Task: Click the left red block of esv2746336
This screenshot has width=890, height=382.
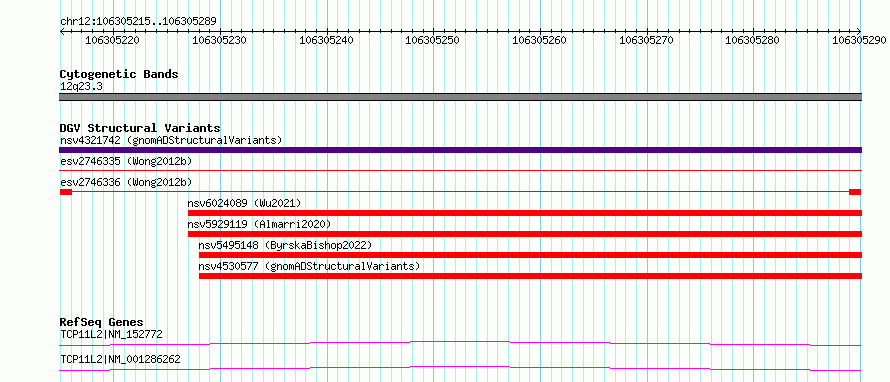Action: pos(66,192)
